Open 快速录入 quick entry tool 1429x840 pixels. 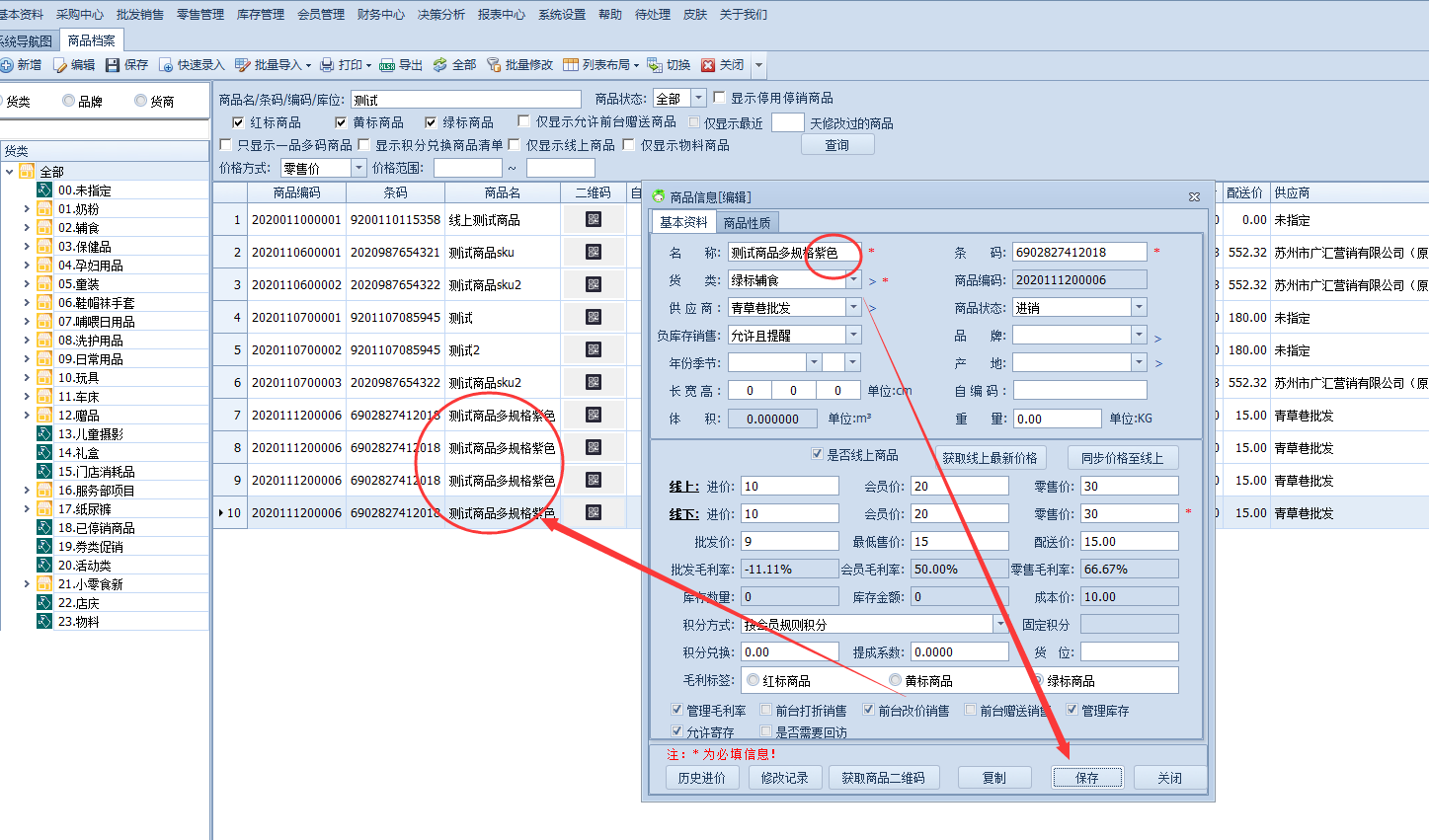[193, 65]
